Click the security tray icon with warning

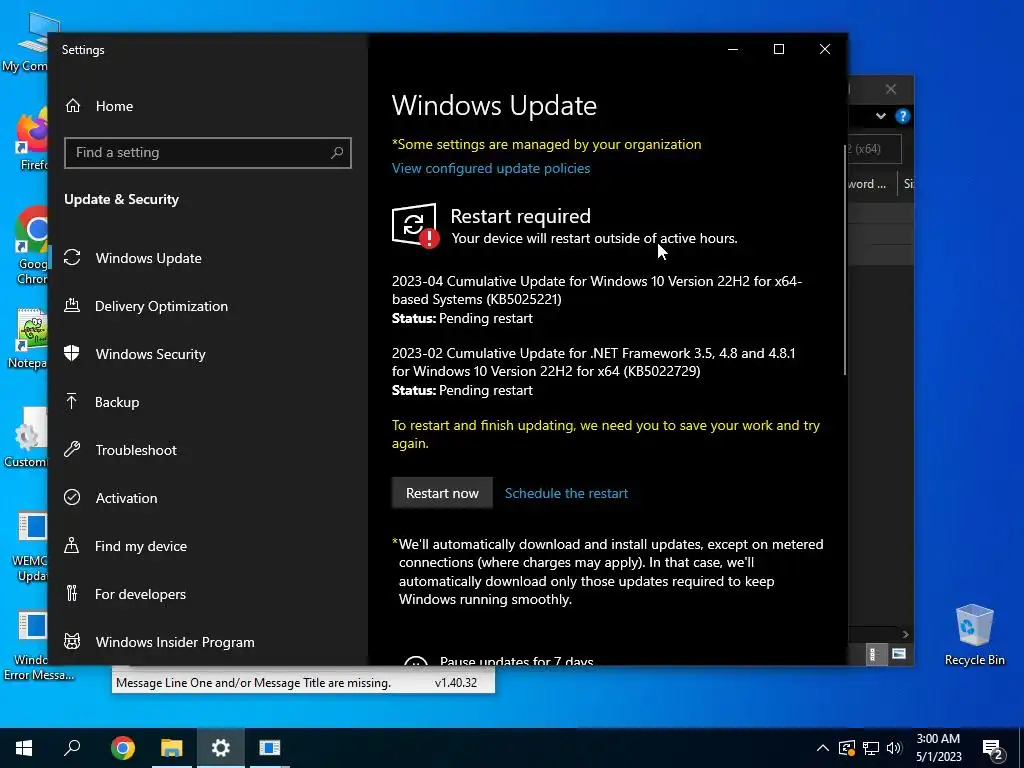847,748
